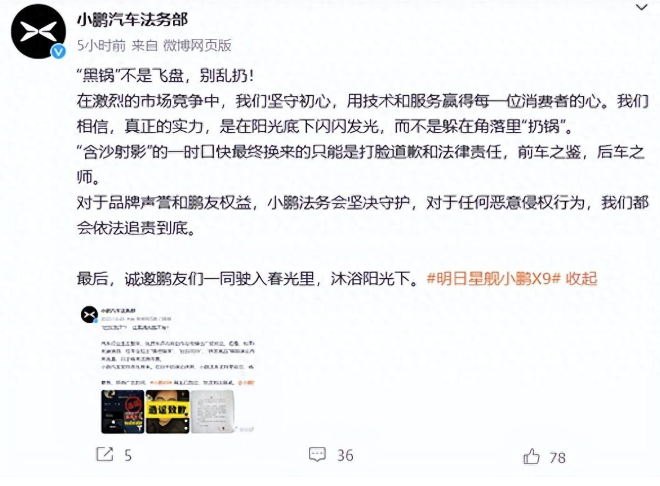Open the yellow-captioned face thumbnail

pos(167,412)
